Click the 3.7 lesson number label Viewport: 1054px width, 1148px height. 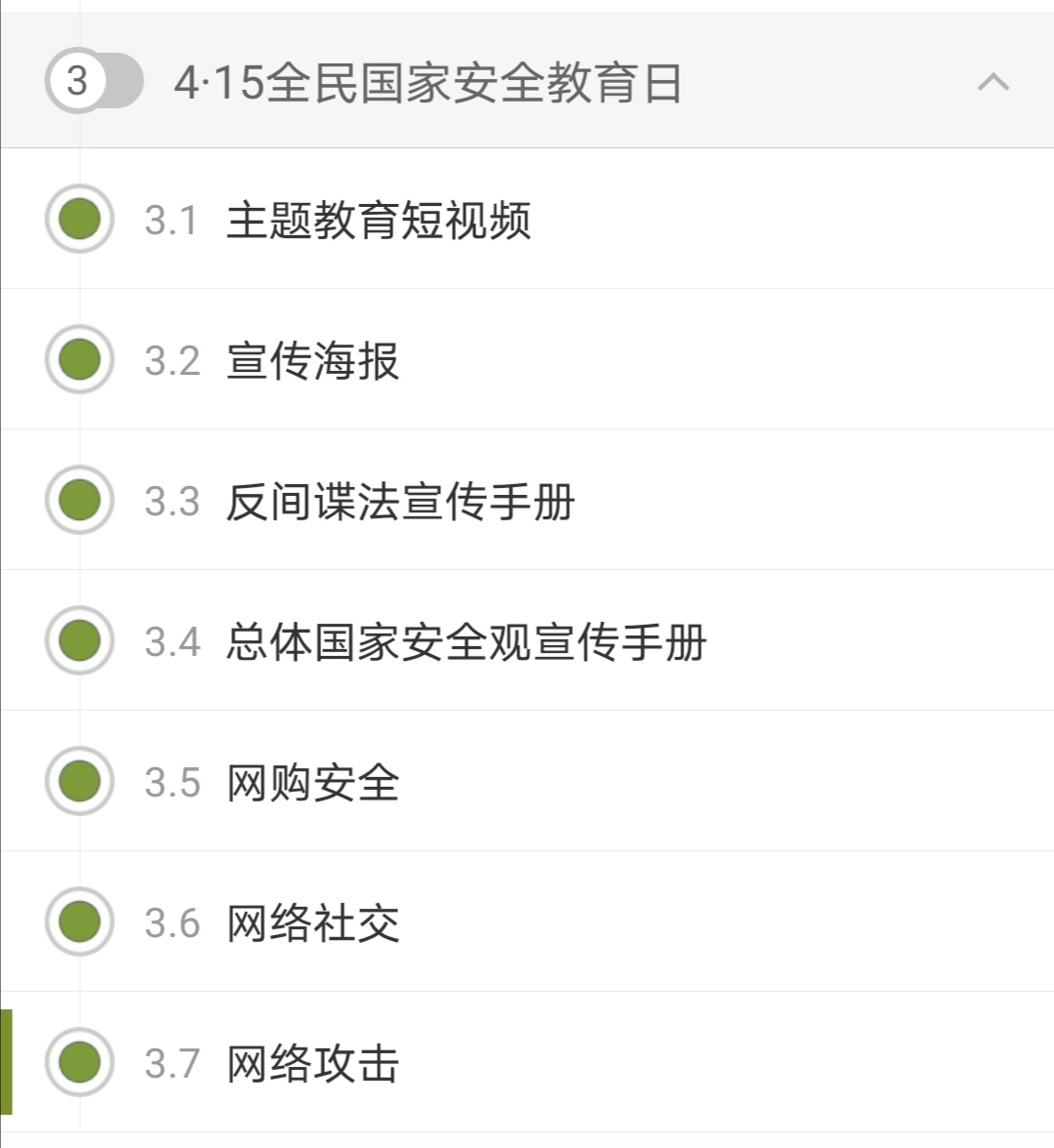(x=172, y=1064)
